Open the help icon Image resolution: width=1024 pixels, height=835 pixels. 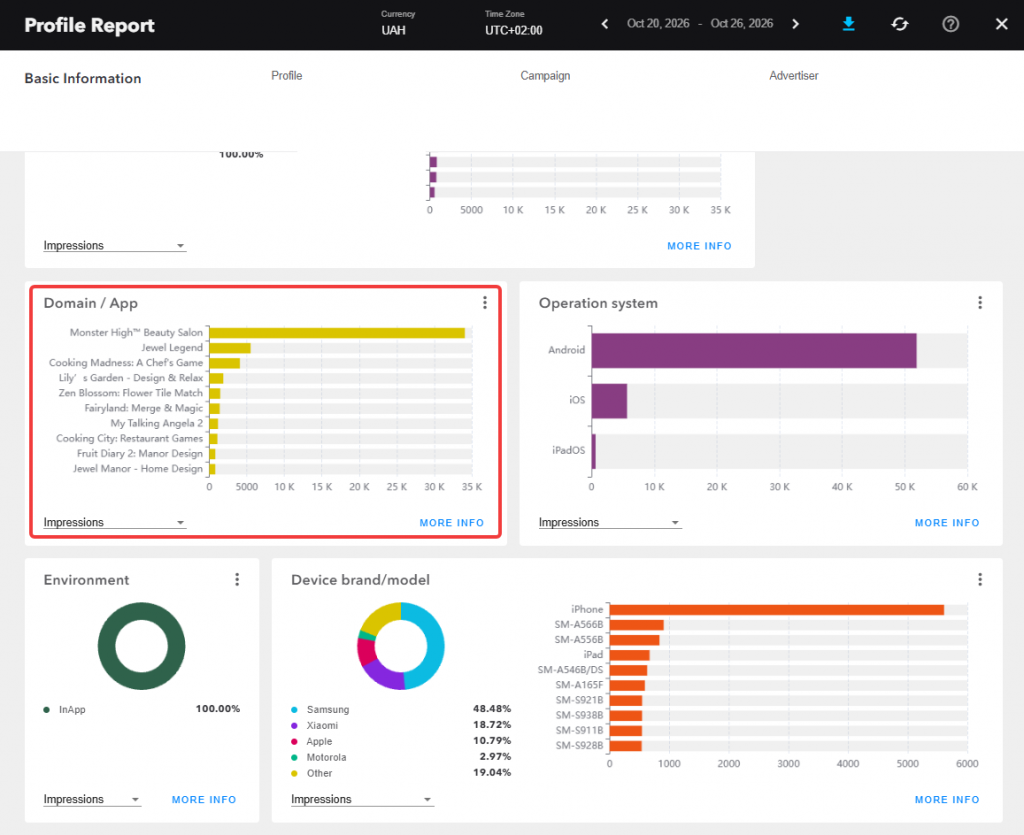click(x=950, y=24)
